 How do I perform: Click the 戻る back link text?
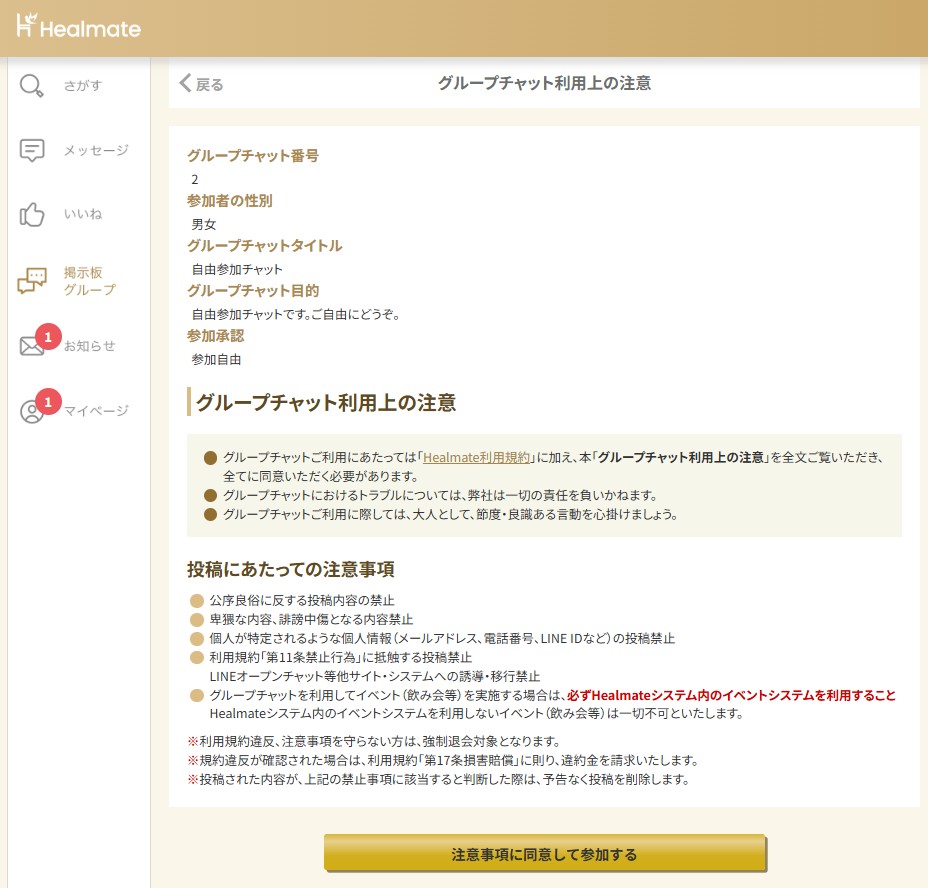(209, 84)
